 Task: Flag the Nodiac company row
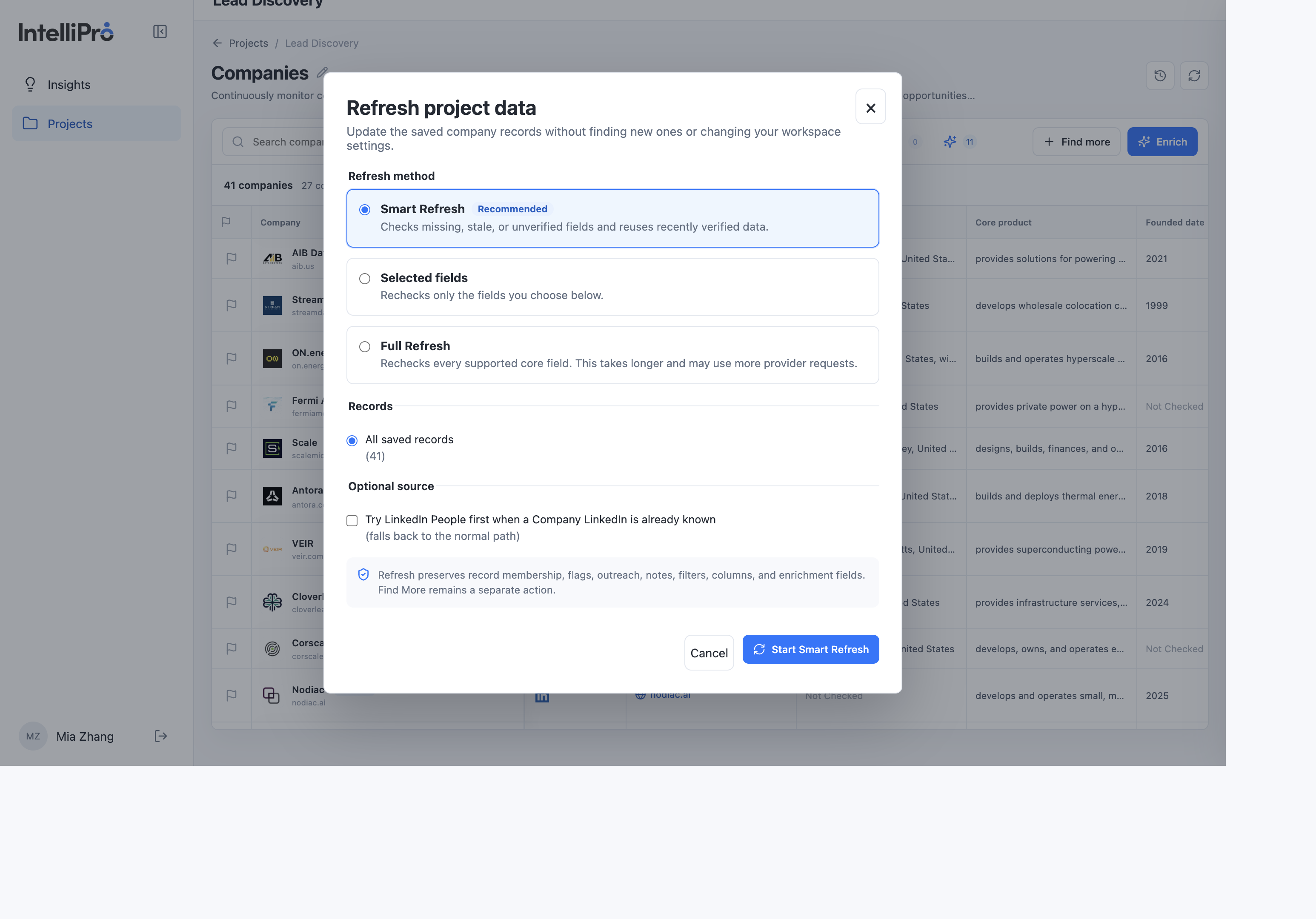(x=232, y=696)
